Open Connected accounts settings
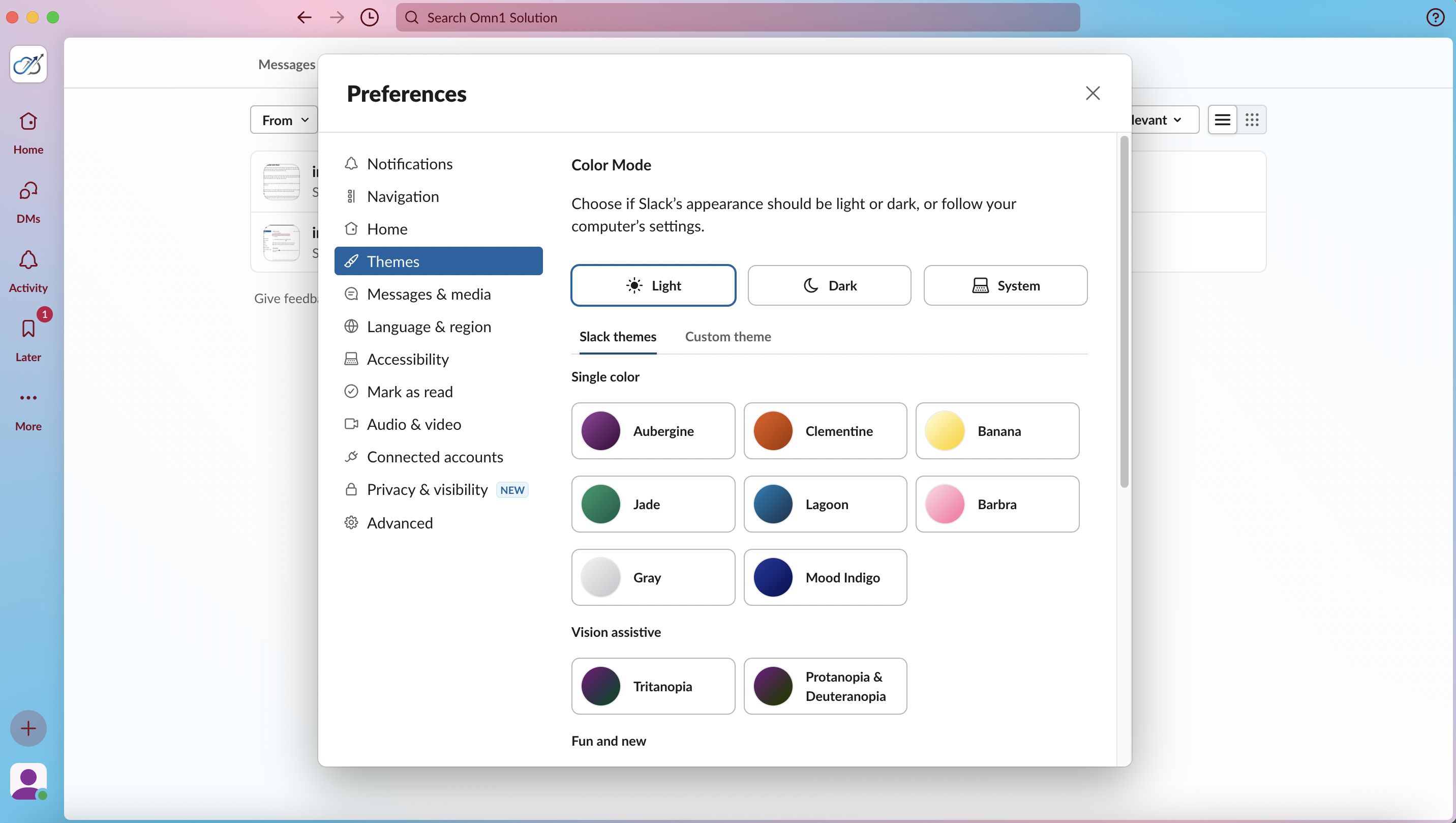The height and width of the screenshot is (823, 1456). point(435,457)
